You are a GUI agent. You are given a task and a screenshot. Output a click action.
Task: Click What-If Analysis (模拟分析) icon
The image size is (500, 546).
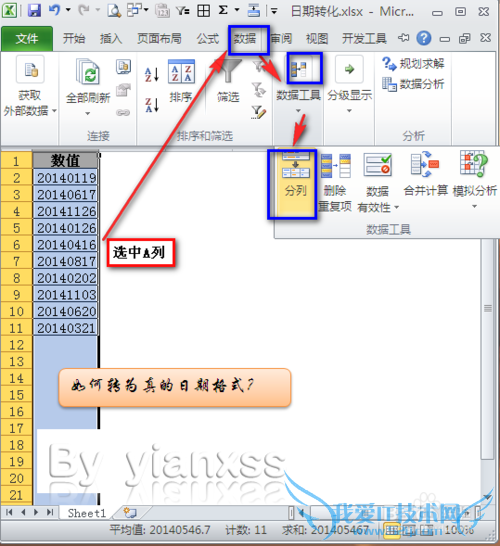point(474,164)
